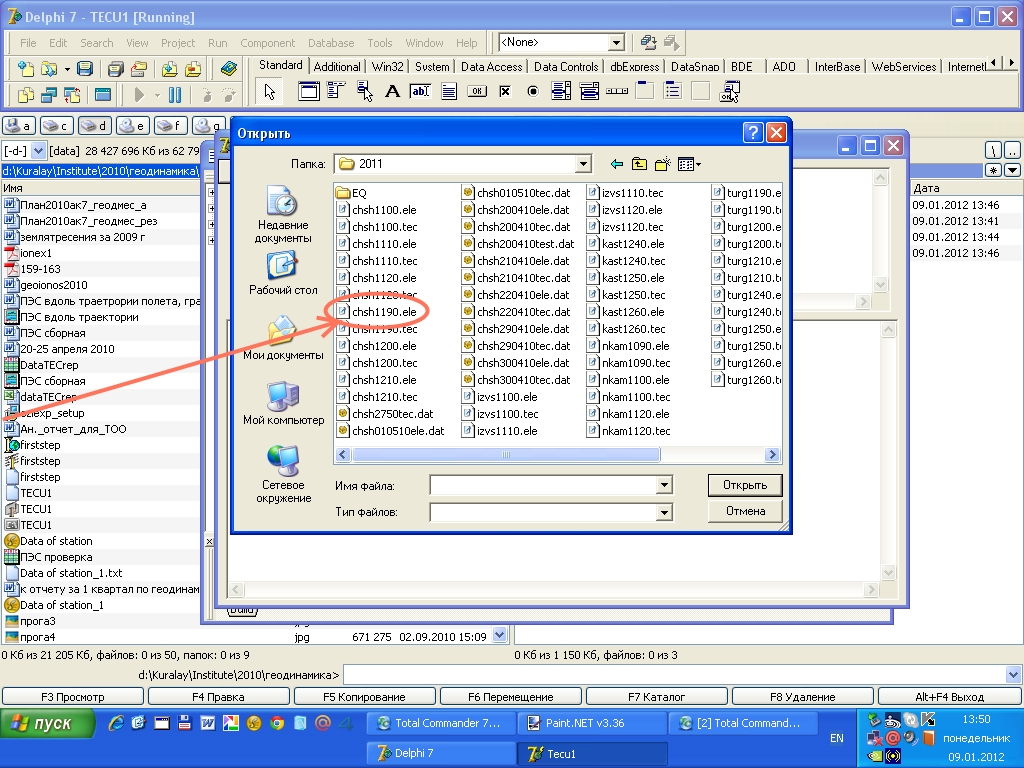Image resolution: width=1024 pixels, height=768 pixels.
Task: Select the ComboBox component icon
Action: (x=589, y=91)
